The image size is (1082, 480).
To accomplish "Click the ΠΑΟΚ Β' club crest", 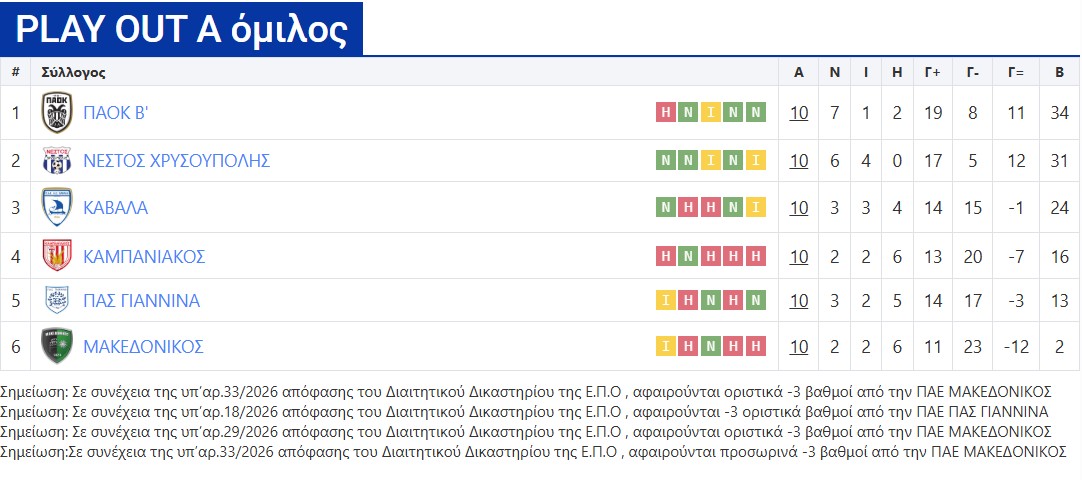I will pos(57,112).
